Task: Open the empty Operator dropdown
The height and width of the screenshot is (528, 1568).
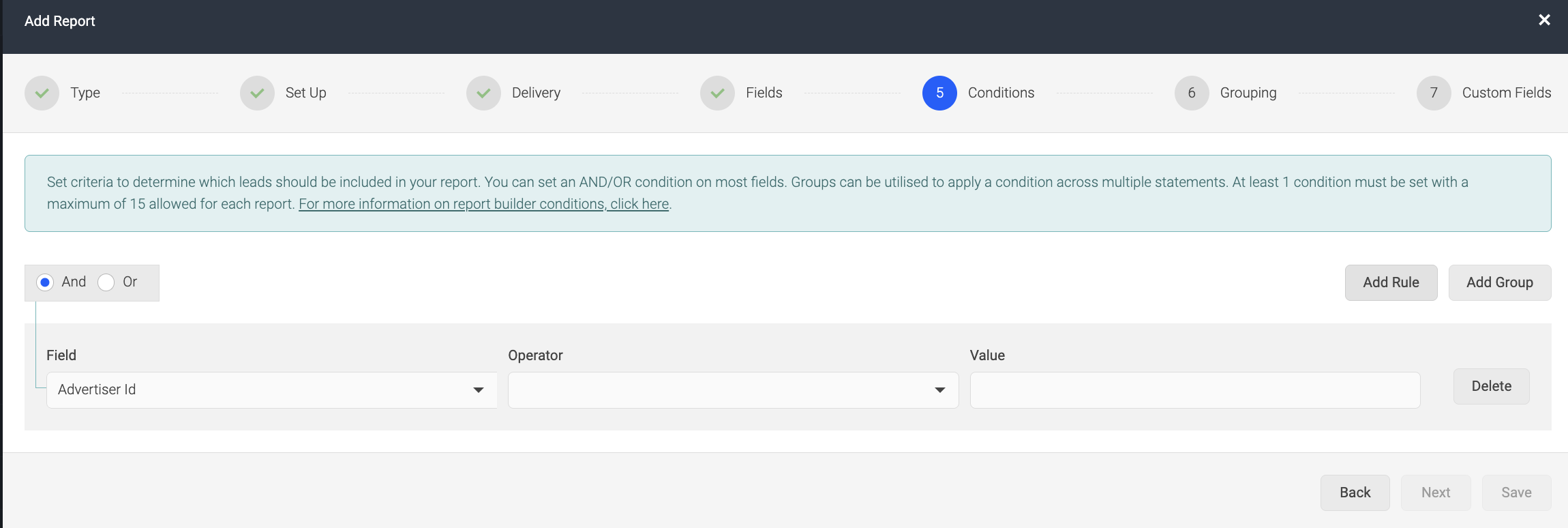Action: (733, 390)
